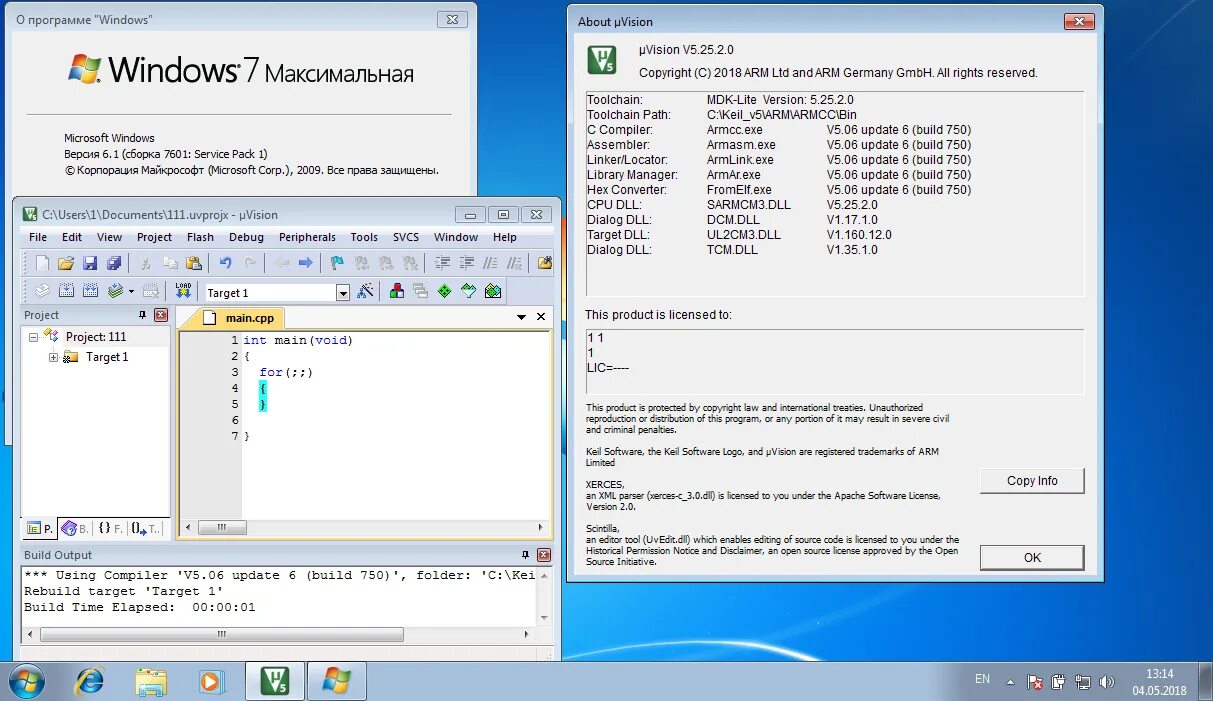Image resolution: width=1213 pixels, height=701 pixels.
Task: Click Copy Info in About µVision
Action: click(x=1032, y=481)
